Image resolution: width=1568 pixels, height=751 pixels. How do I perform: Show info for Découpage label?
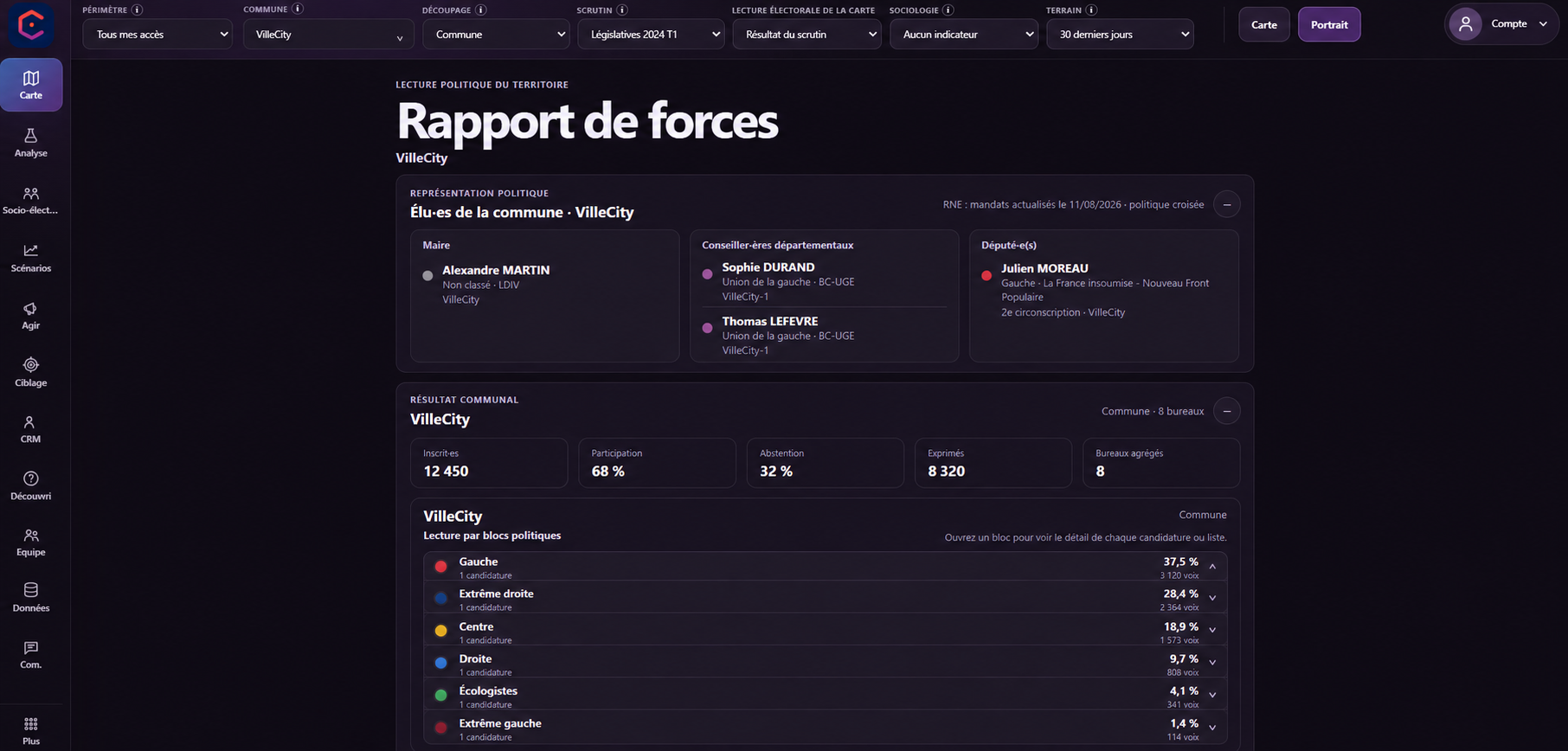click(x=481, y=10)
